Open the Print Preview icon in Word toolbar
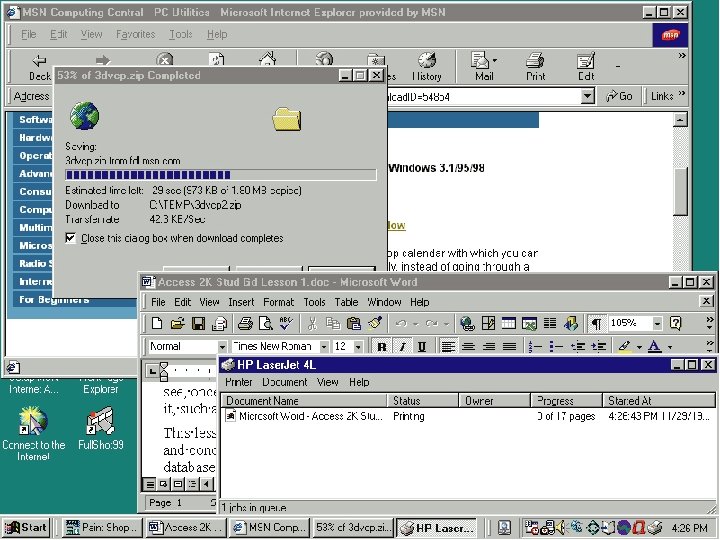720x540 pixels. pos(266,324)
